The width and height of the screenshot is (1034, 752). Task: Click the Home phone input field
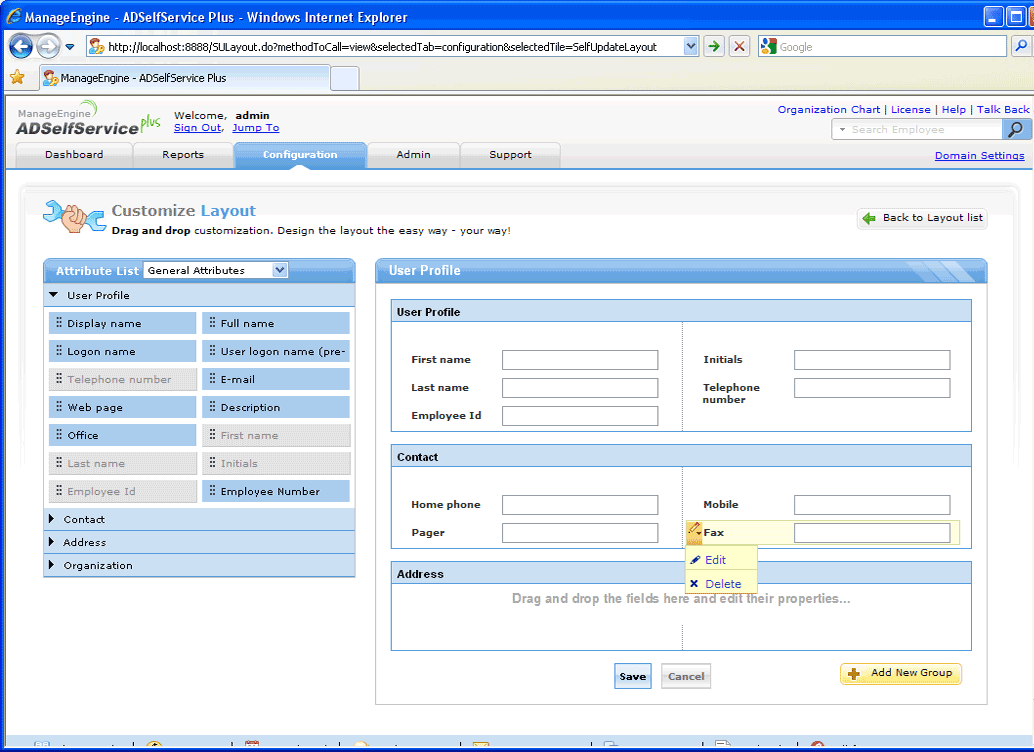coord(580,505)
